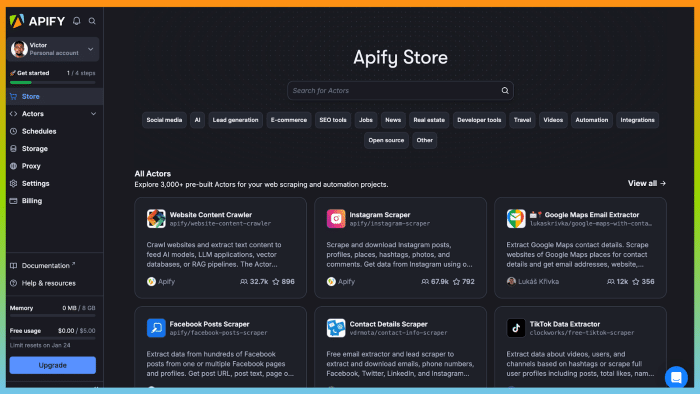The width and height of the screenshot is (700, 394).
Task: Filter by Social media category
Action: pyautogui.click(x=164, y=120)
